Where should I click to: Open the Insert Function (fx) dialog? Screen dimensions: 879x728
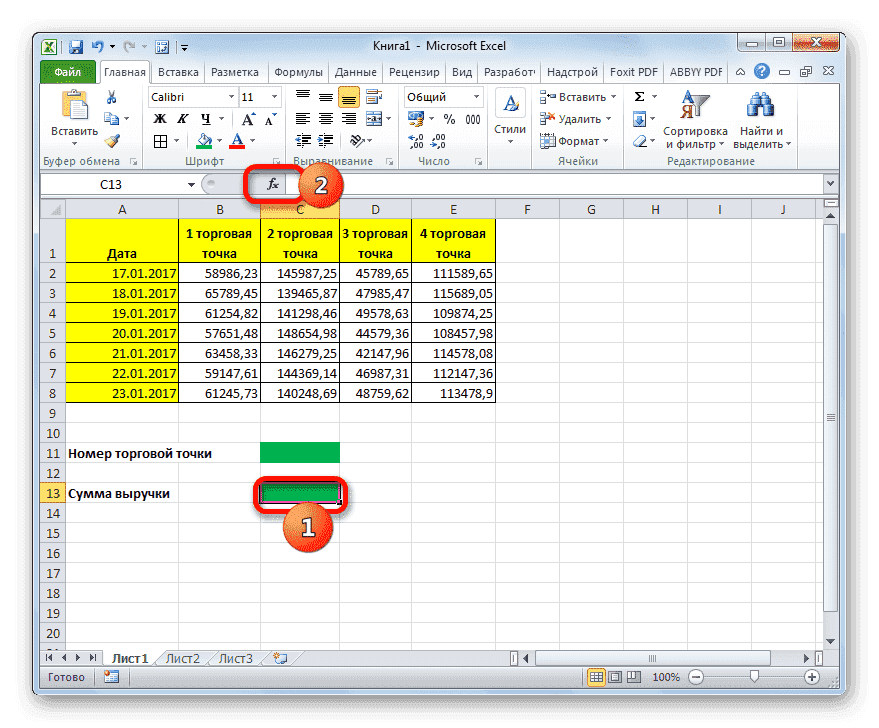point(272,184)
